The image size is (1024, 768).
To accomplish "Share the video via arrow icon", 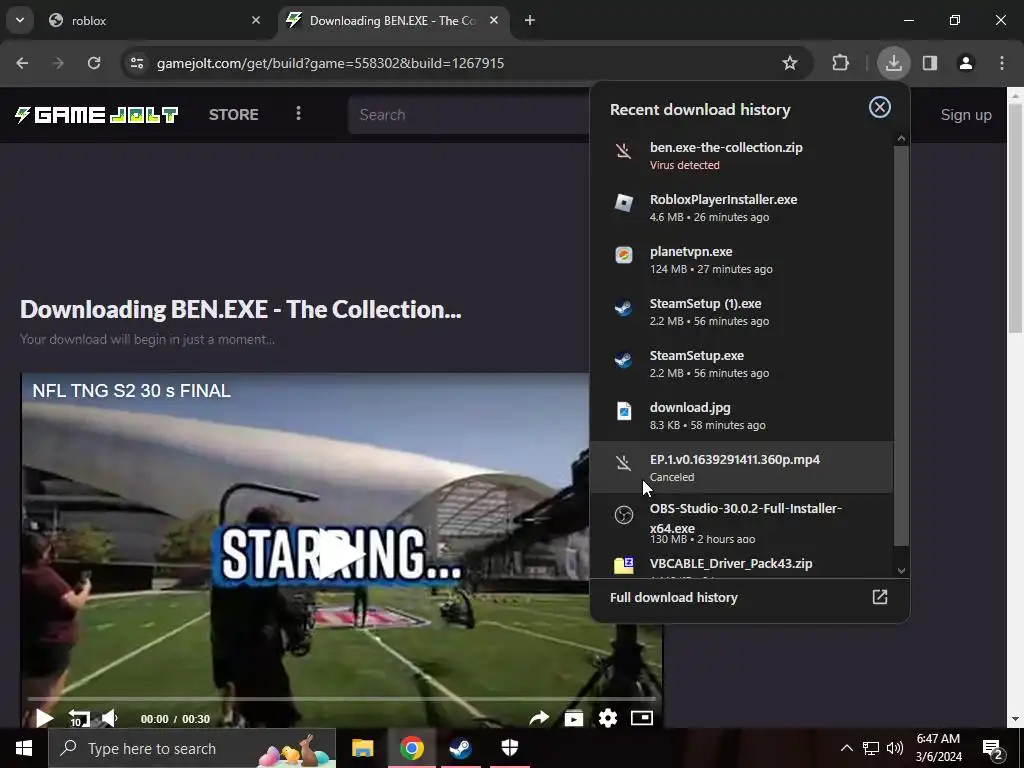I will (x=539, y=718).
